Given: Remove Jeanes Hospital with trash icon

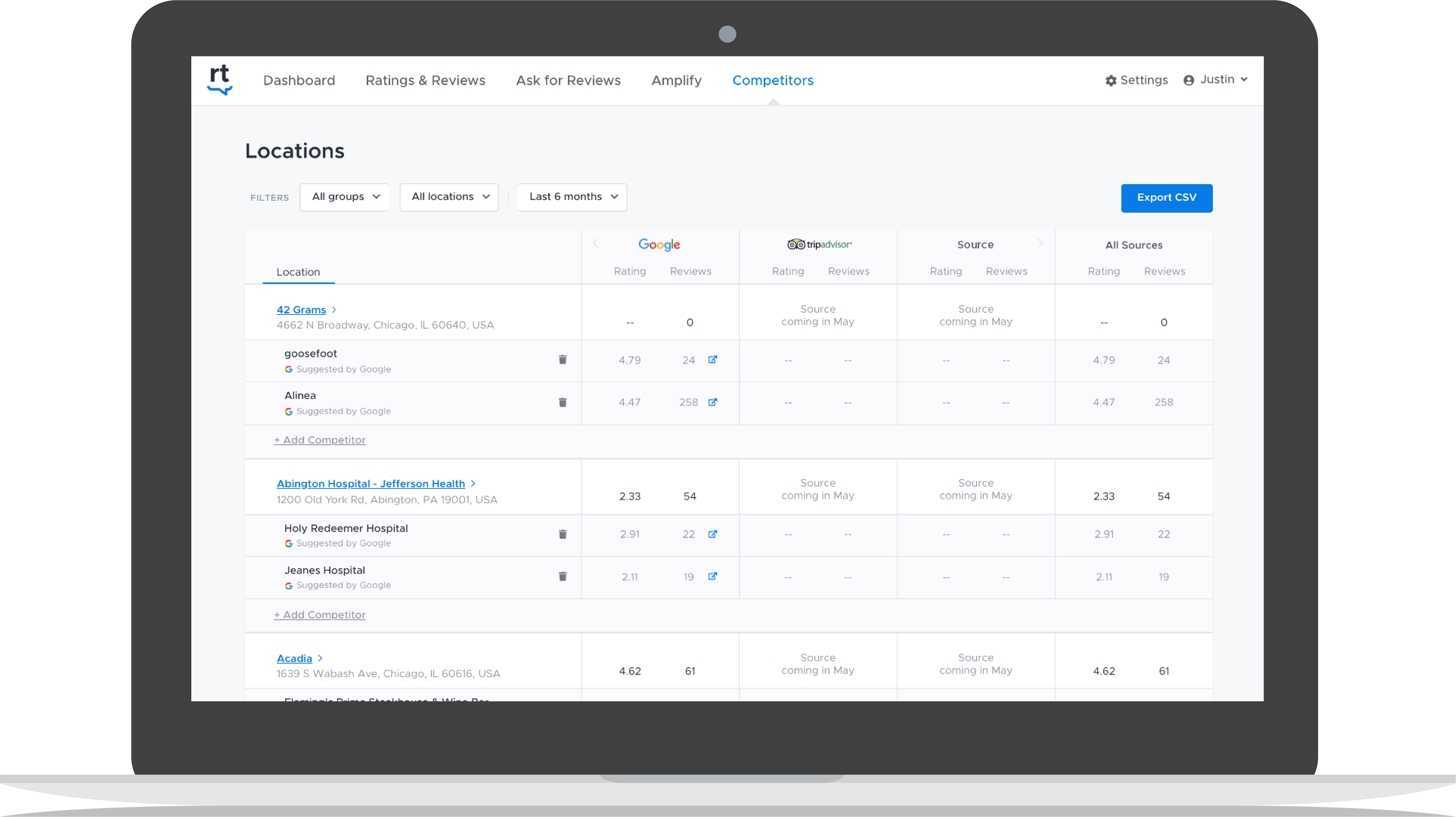Looking at the screenshot, I should (x=562, y=576).
